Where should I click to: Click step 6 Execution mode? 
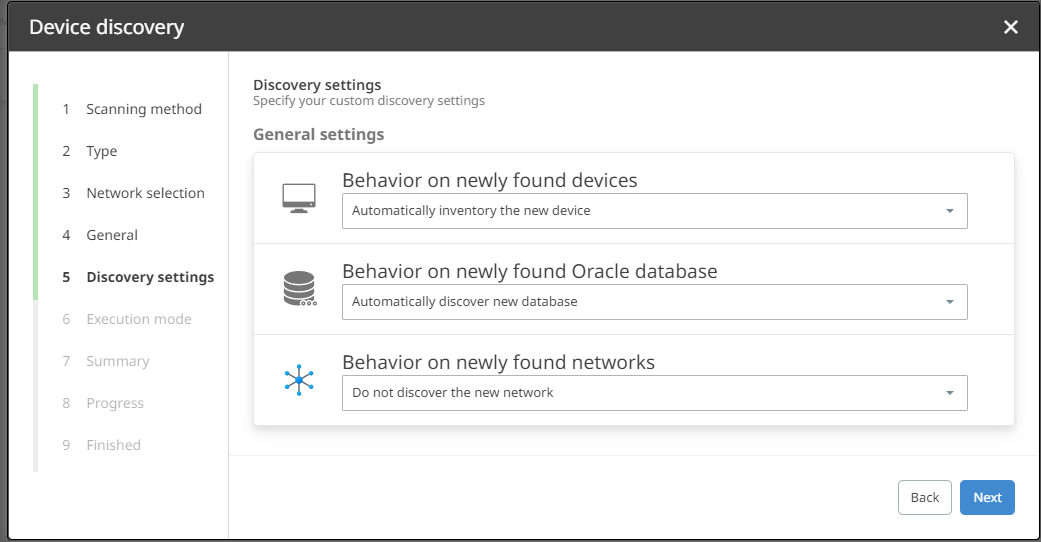(138, 319)
